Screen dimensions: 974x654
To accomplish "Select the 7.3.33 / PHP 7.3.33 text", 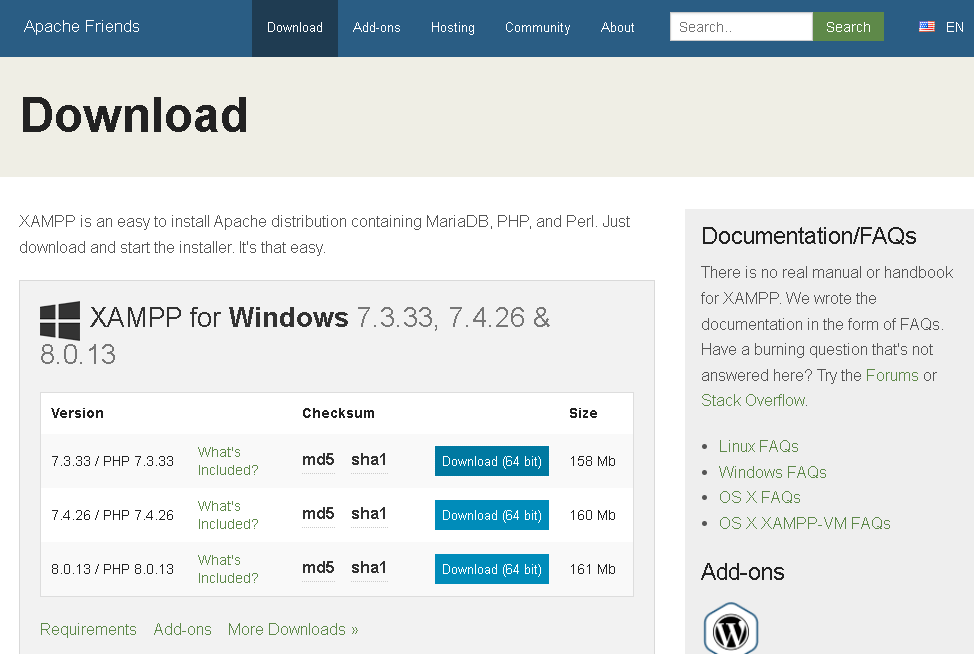I will [112, 461].
